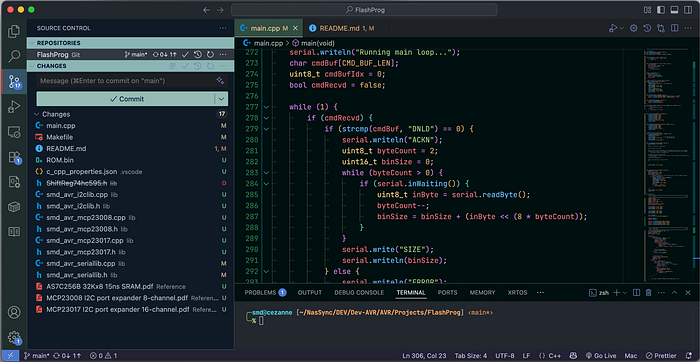Click view history icon in FlashProg row
700x362 pixels.
(198, 54)
